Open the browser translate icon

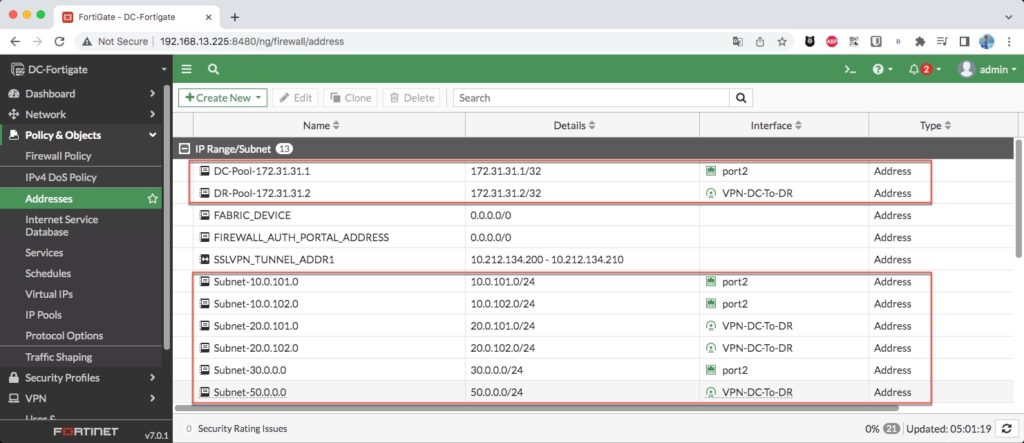[x=737, y=41]
